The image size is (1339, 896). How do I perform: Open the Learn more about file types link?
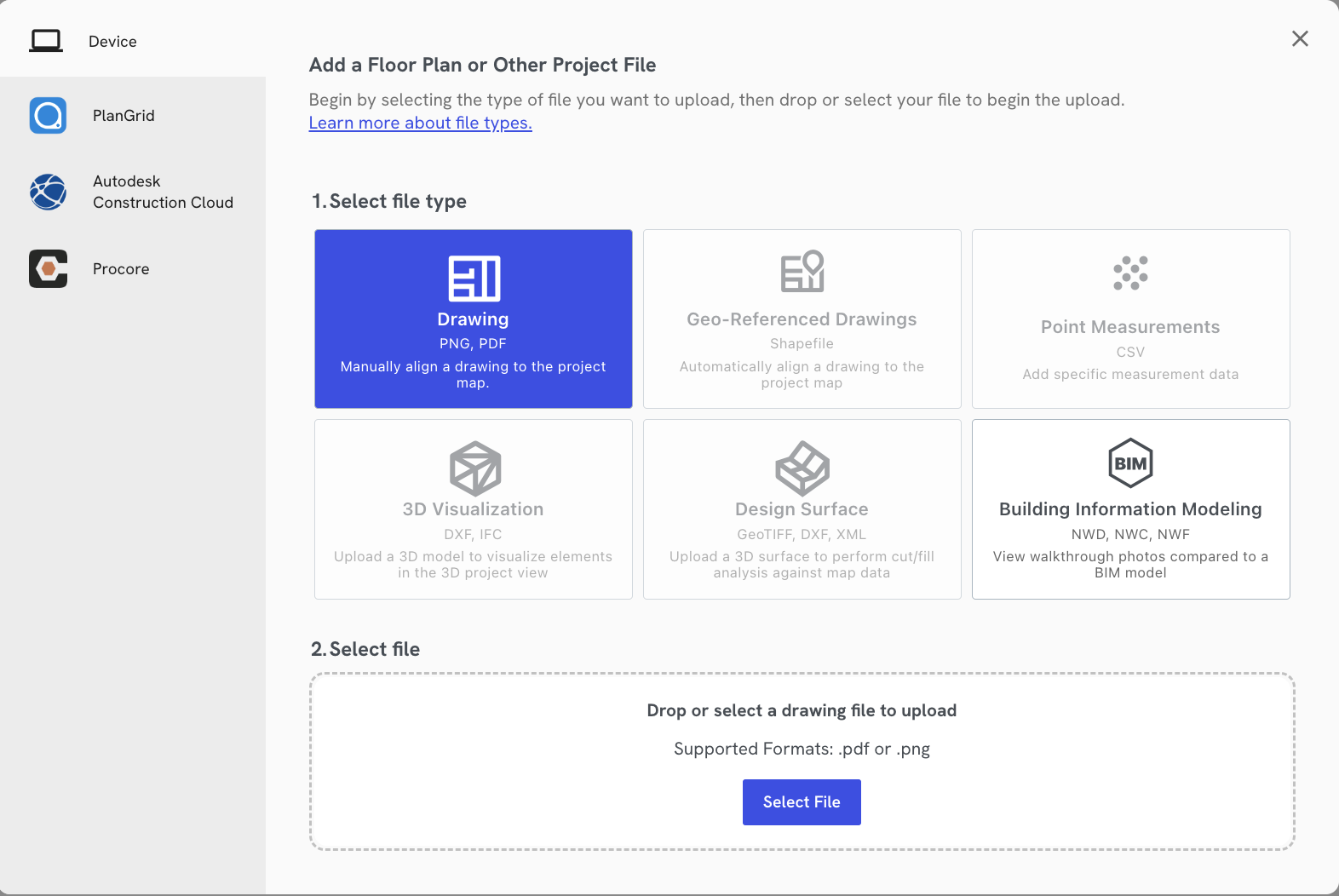point(420,123)
